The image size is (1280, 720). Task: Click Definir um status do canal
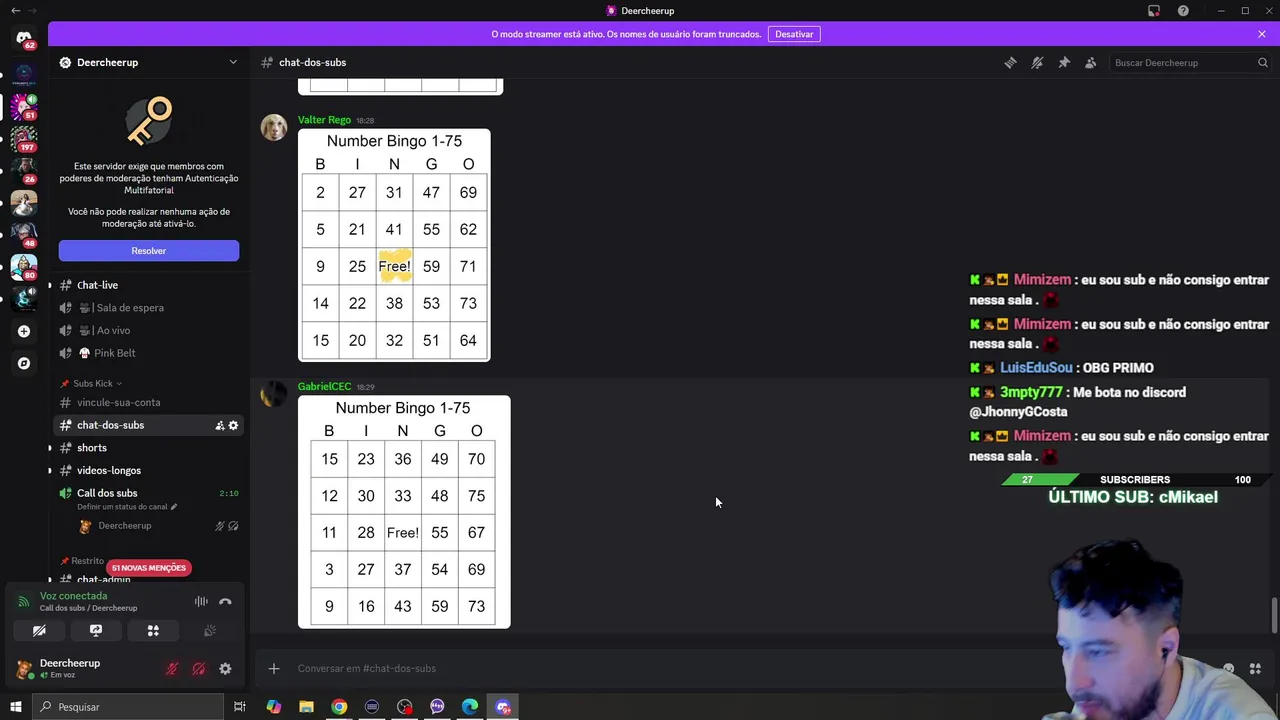tap(127, 507)
